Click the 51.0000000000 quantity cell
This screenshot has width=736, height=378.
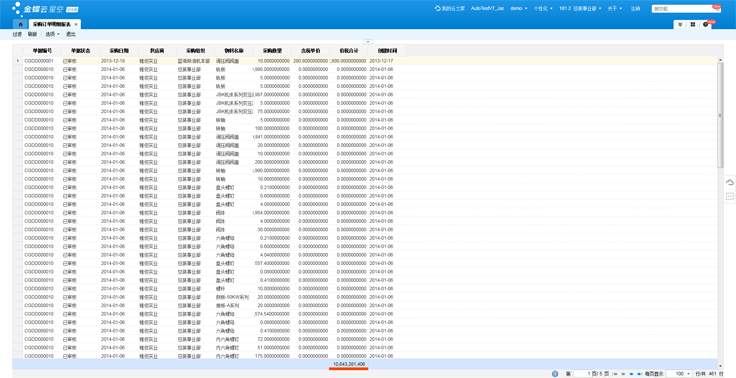pos(272,347)
